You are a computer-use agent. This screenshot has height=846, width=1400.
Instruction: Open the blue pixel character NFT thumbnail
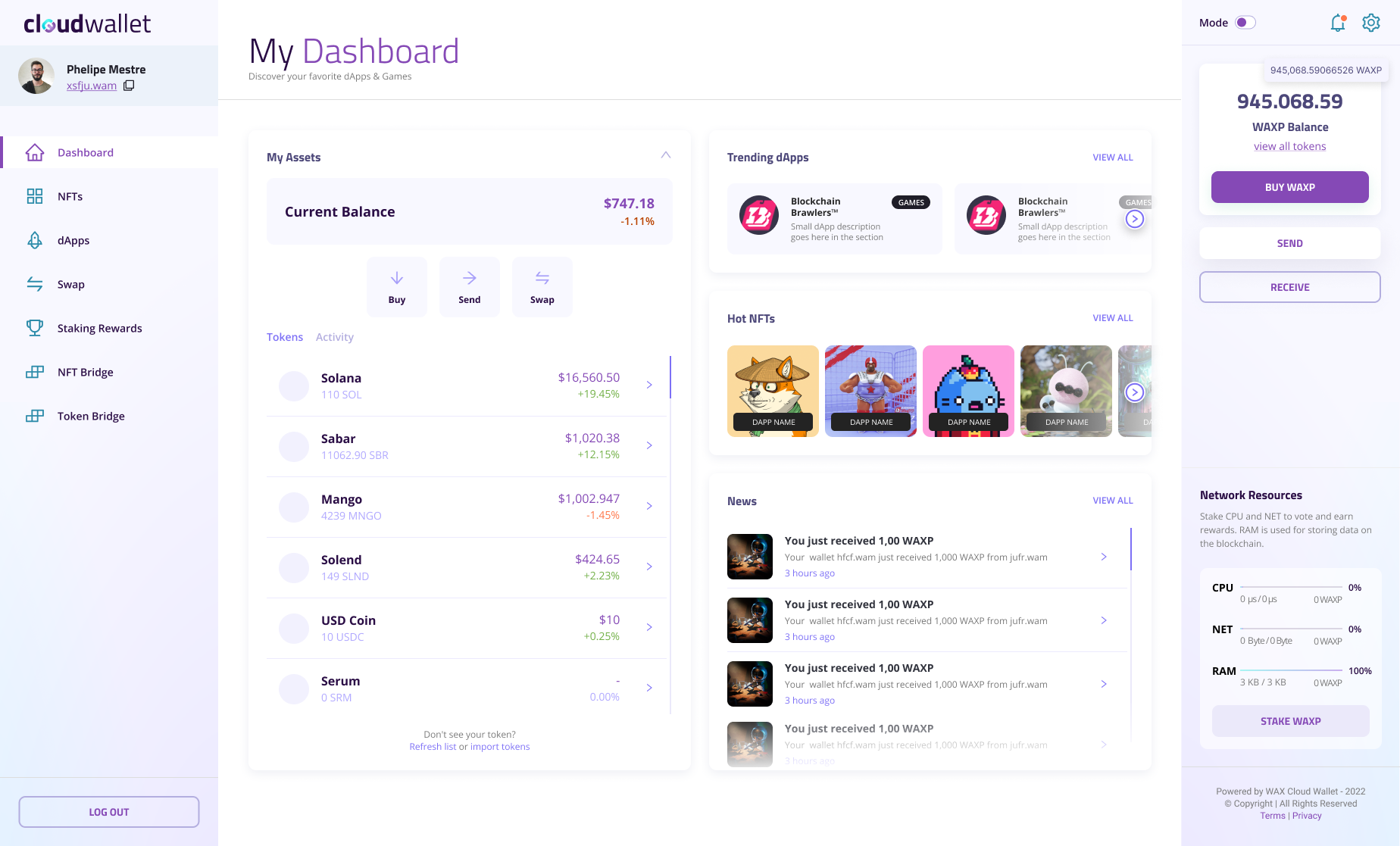pos(968,391)
